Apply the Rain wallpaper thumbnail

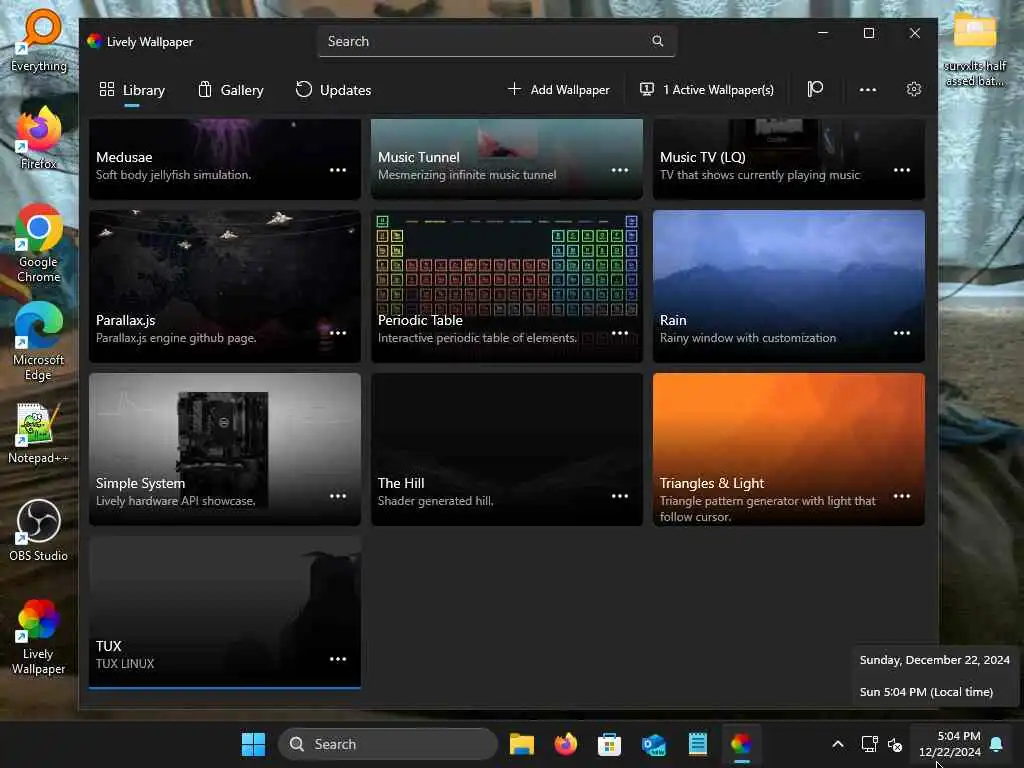[x=789, y=286]
